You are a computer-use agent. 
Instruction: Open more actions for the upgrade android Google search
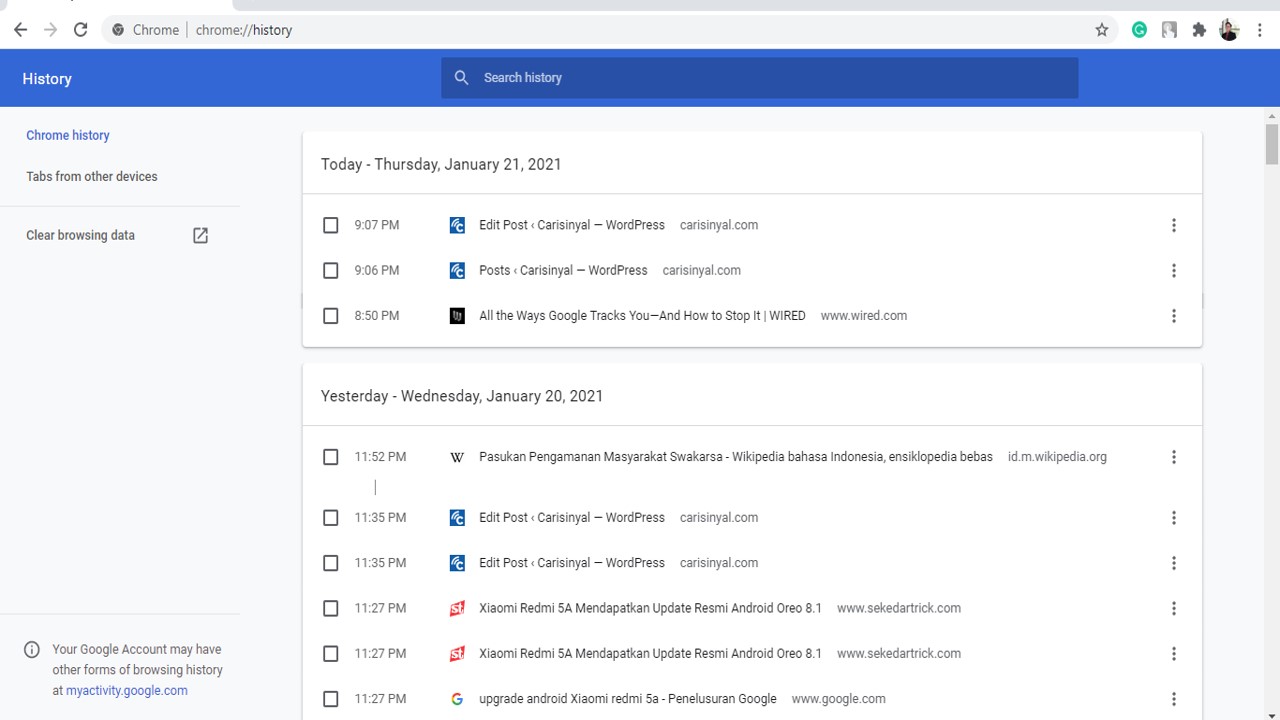click(1174, 699)
